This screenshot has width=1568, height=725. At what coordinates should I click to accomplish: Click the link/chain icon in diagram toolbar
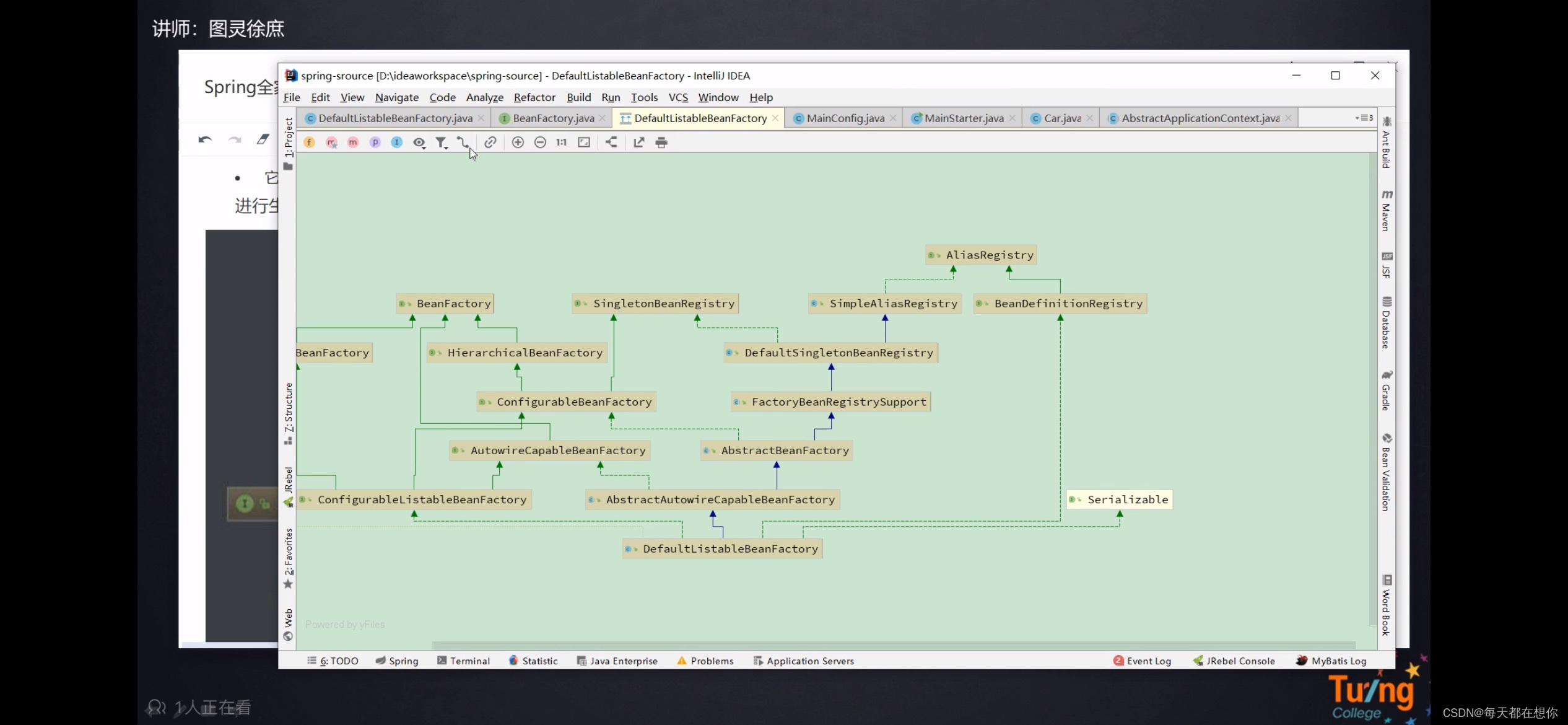490,141
